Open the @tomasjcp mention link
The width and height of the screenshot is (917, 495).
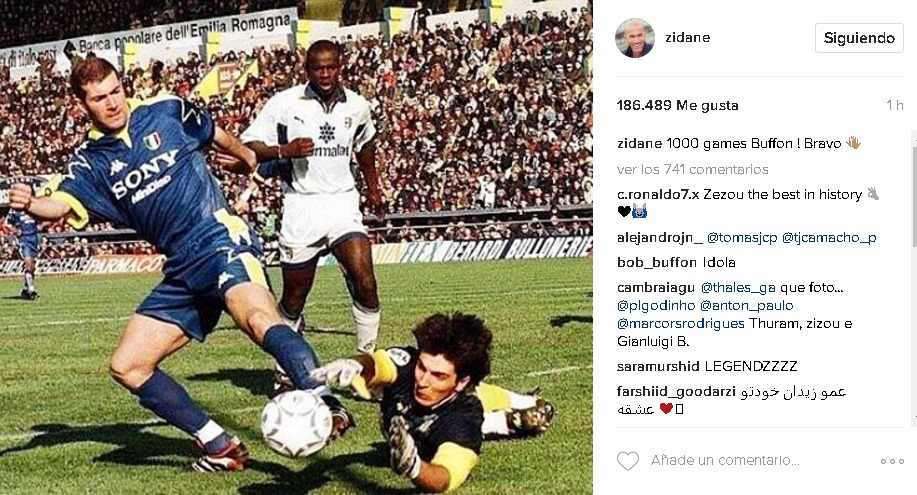click(x=742, y=238)
